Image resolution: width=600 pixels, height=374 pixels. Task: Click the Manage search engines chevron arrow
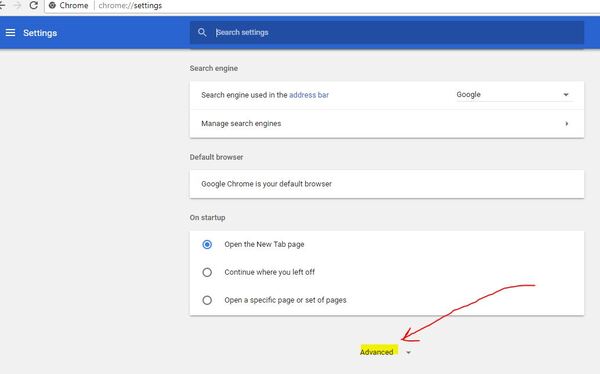(567, 124)
